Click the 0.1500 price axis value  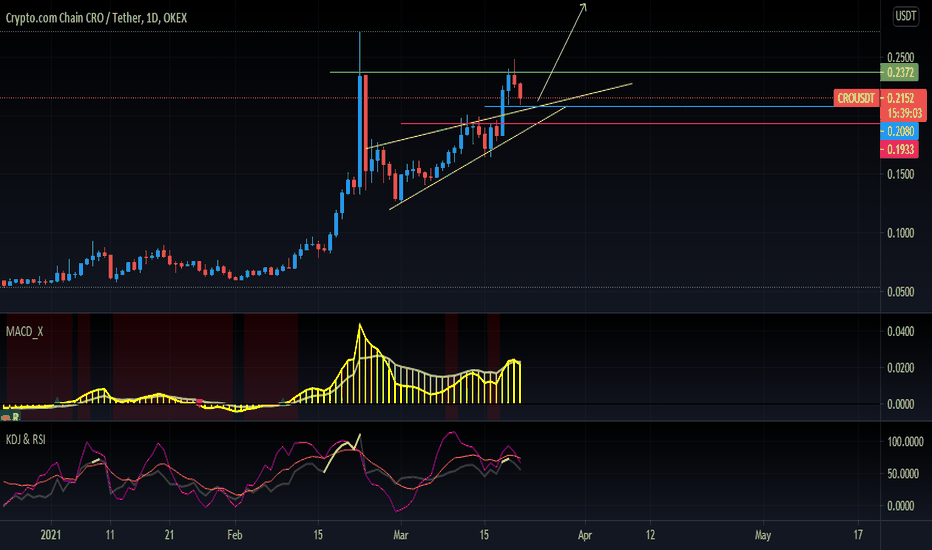pos(900,174)
